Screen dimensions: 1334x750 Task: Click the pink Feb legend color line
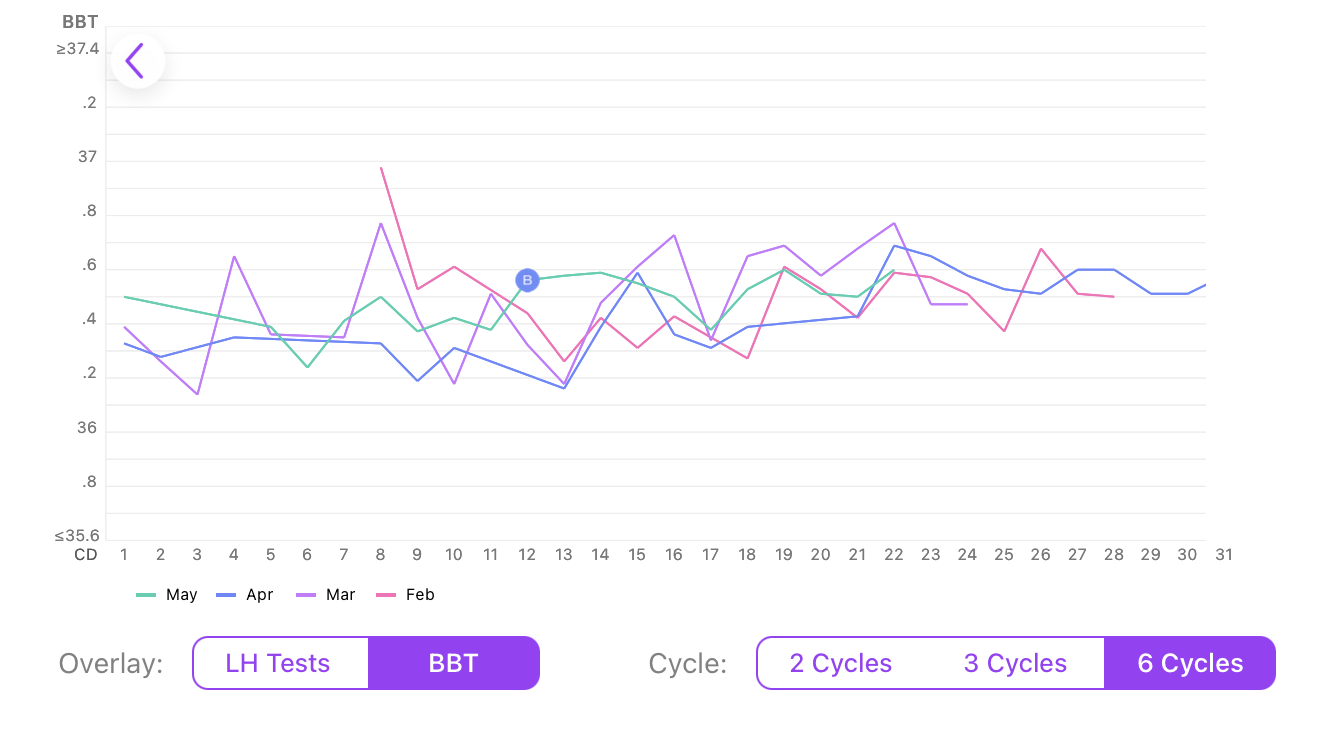tap(386, 595)
